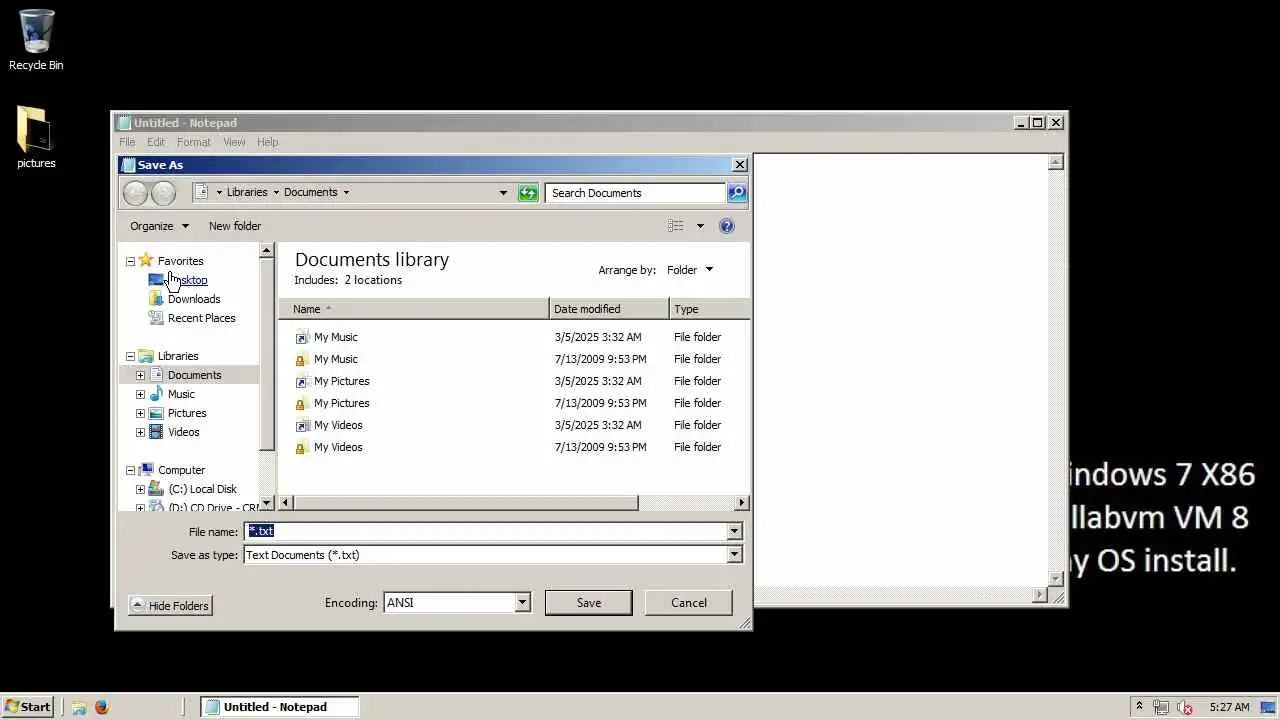Open the Notepad View menu
The image size is (1280, 720).
[234, 142]
